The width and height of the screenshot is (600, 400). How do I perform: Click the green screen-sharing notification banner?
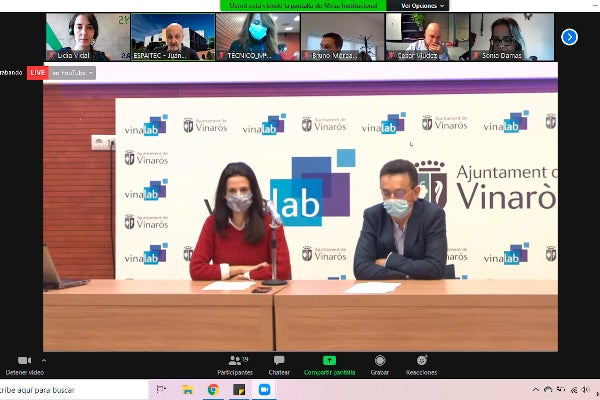click(x=303, y=5)
